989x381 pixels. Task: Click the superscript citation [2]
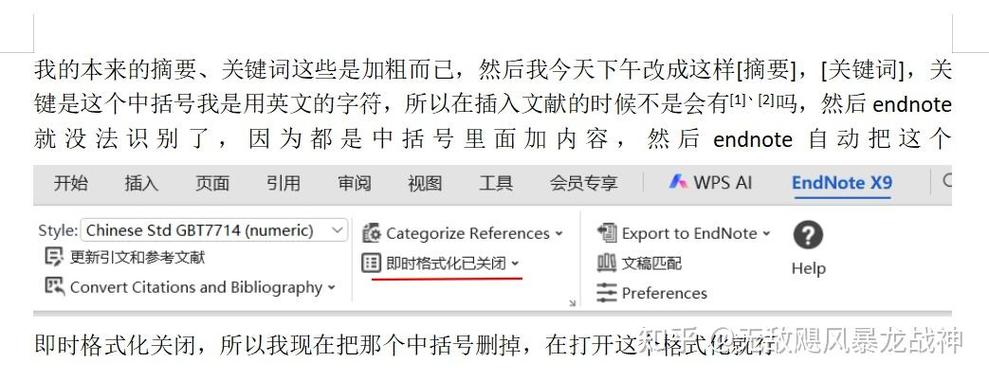(766, 99)
